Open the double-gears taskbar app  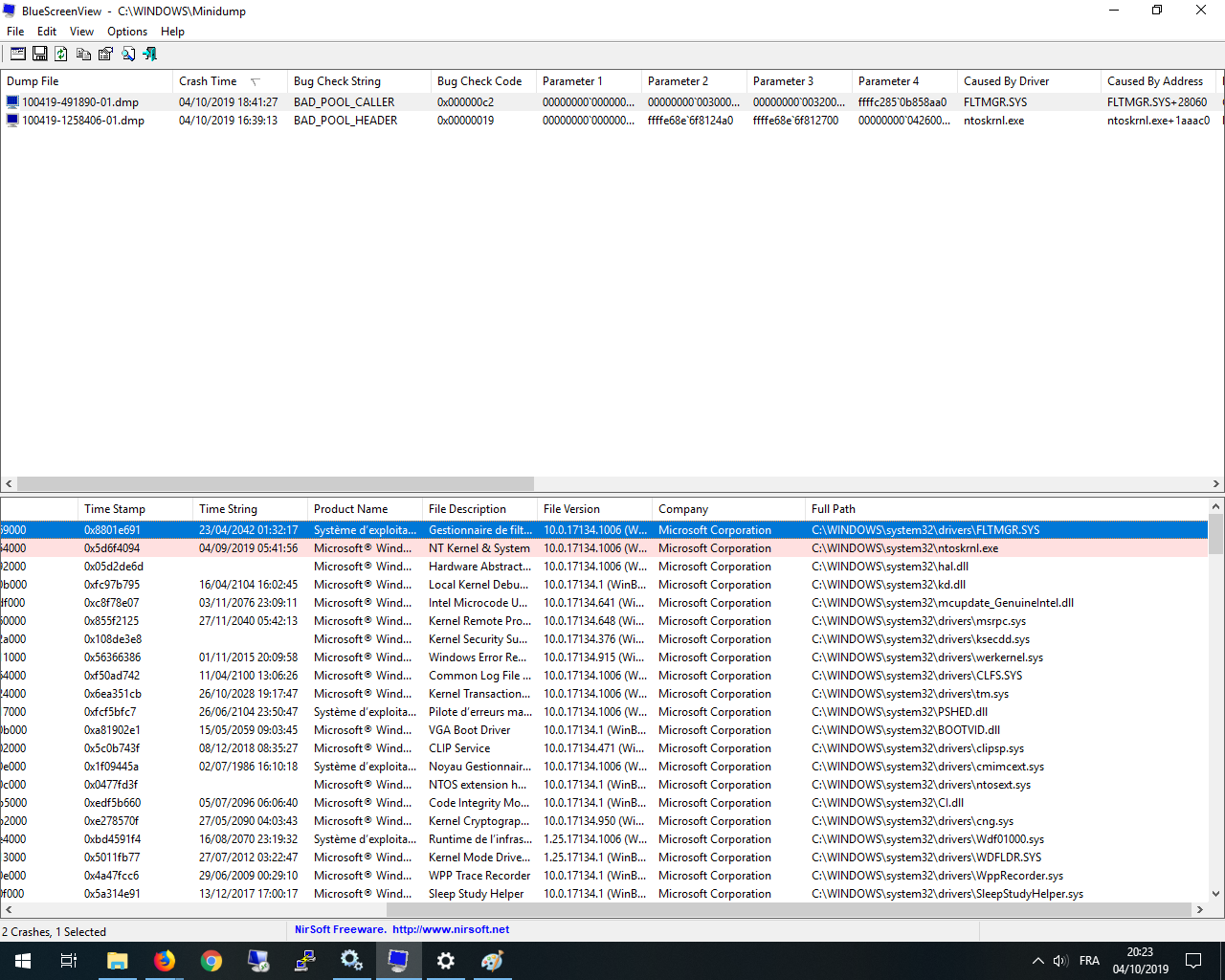point(351,961)
